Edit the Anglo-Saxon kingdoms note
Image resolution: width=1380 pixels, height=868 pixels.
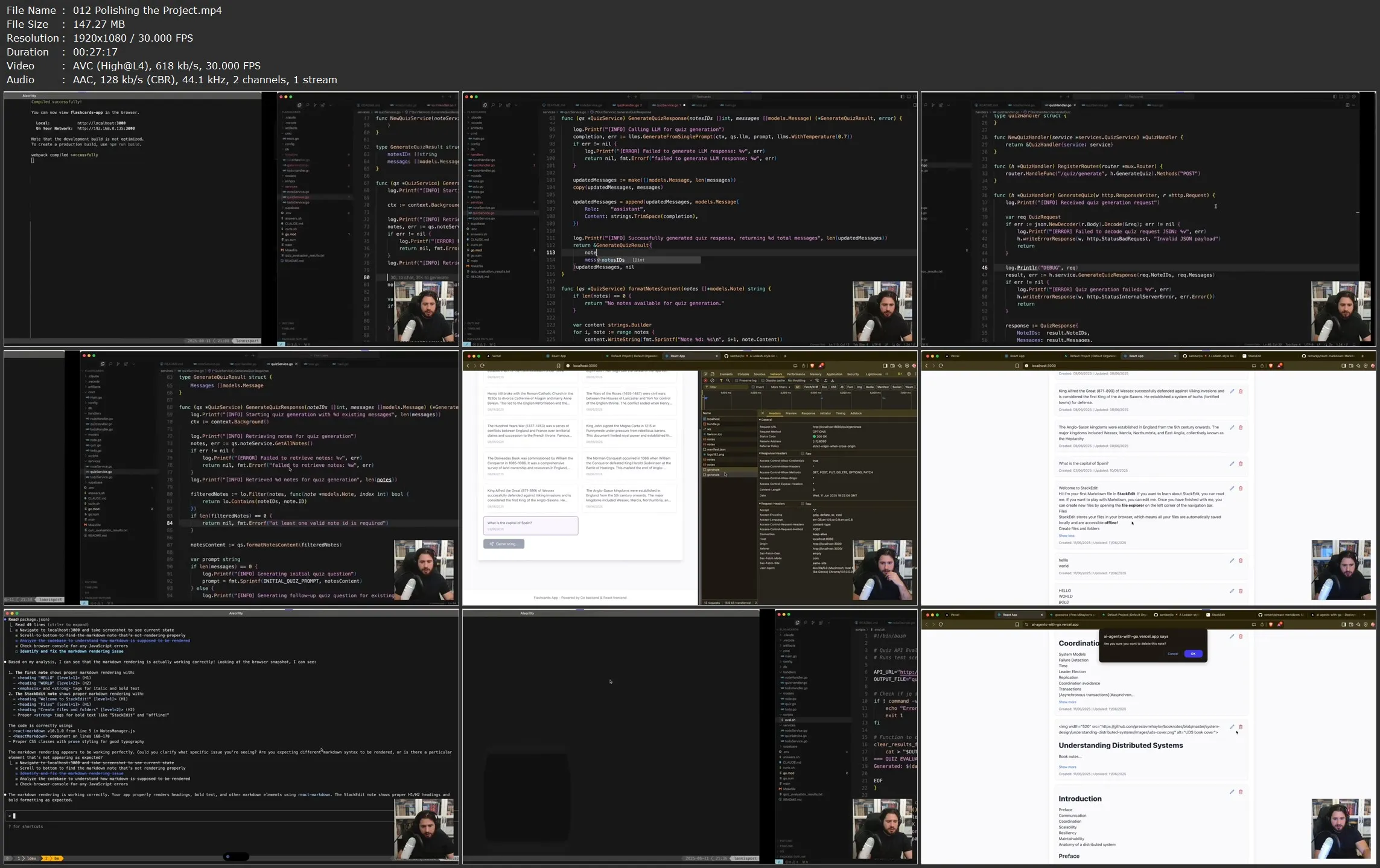[1232, 428]
